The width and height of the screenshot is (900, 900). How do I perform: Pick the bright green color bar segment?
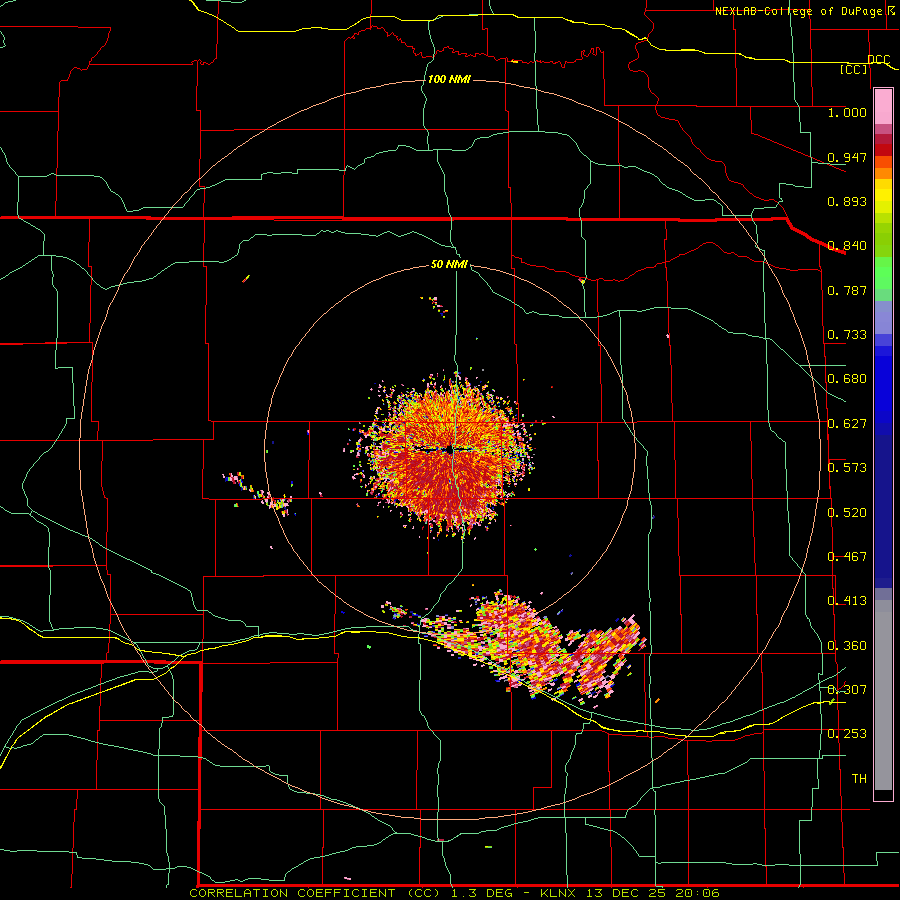click(x=883, y=273)
